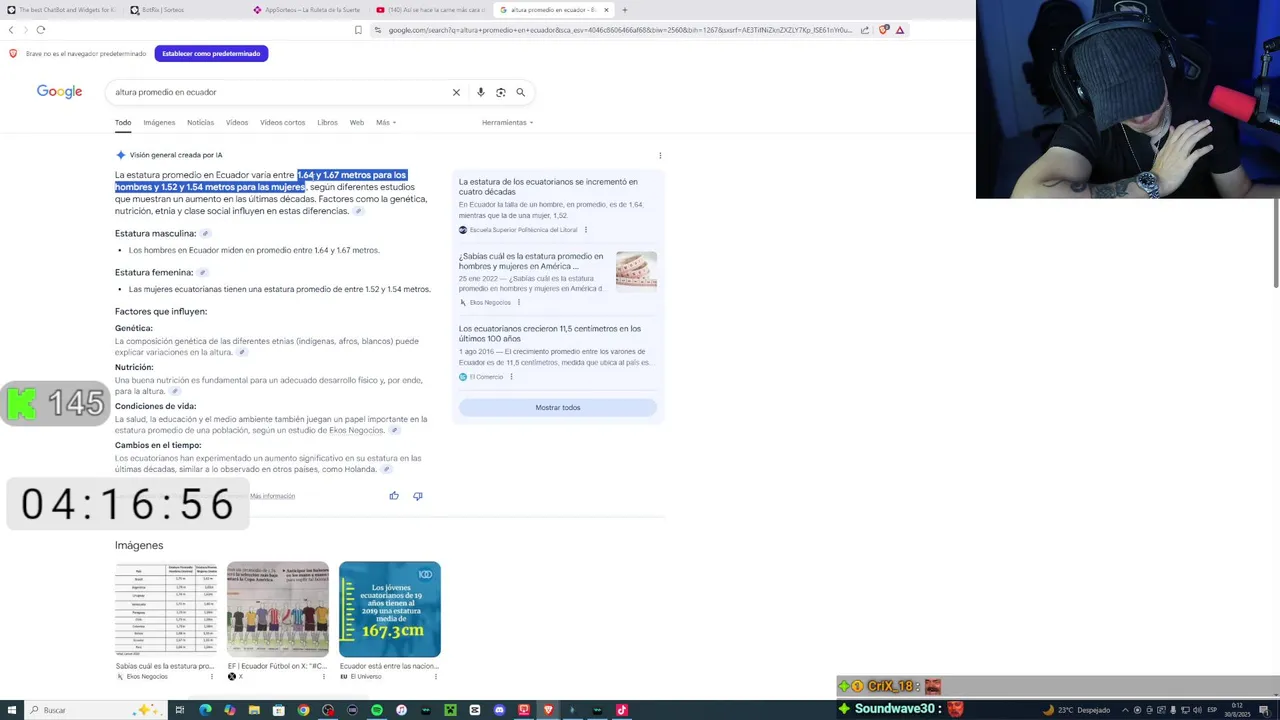Click Windows Start button
Viewport: 1280px width, 720px height.
click(10, 710)
